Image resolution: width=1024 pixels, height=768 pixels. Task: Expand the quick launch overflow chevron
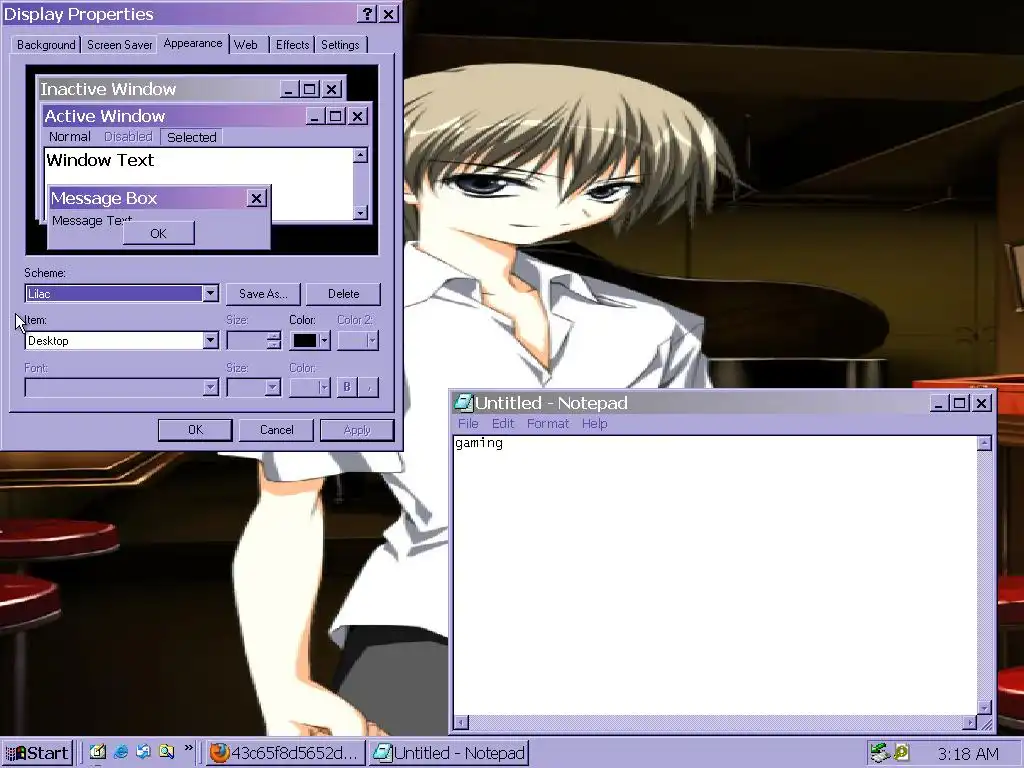189,748
